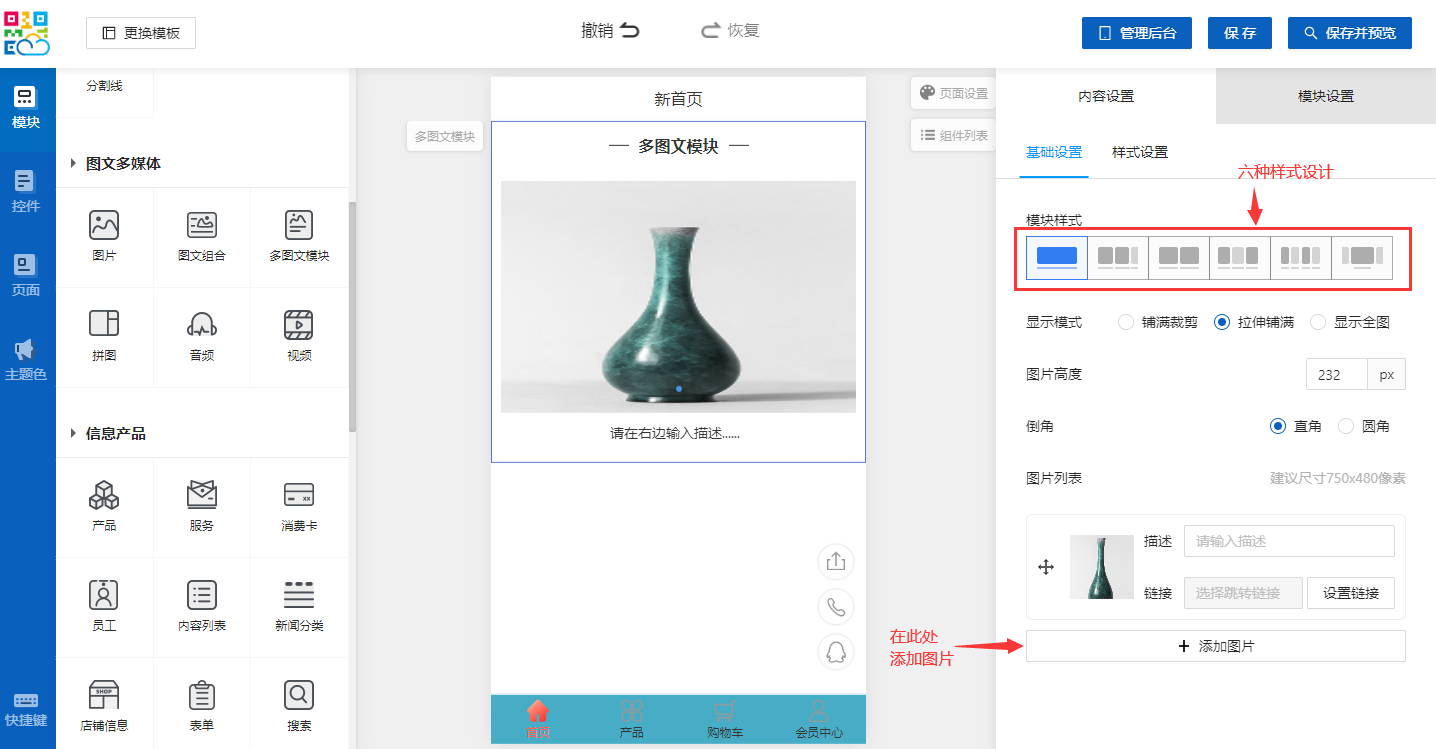Open the 样式设置 sub-tab
This screenshot has height=749, width=1436.
click(x=1139, y=152)
